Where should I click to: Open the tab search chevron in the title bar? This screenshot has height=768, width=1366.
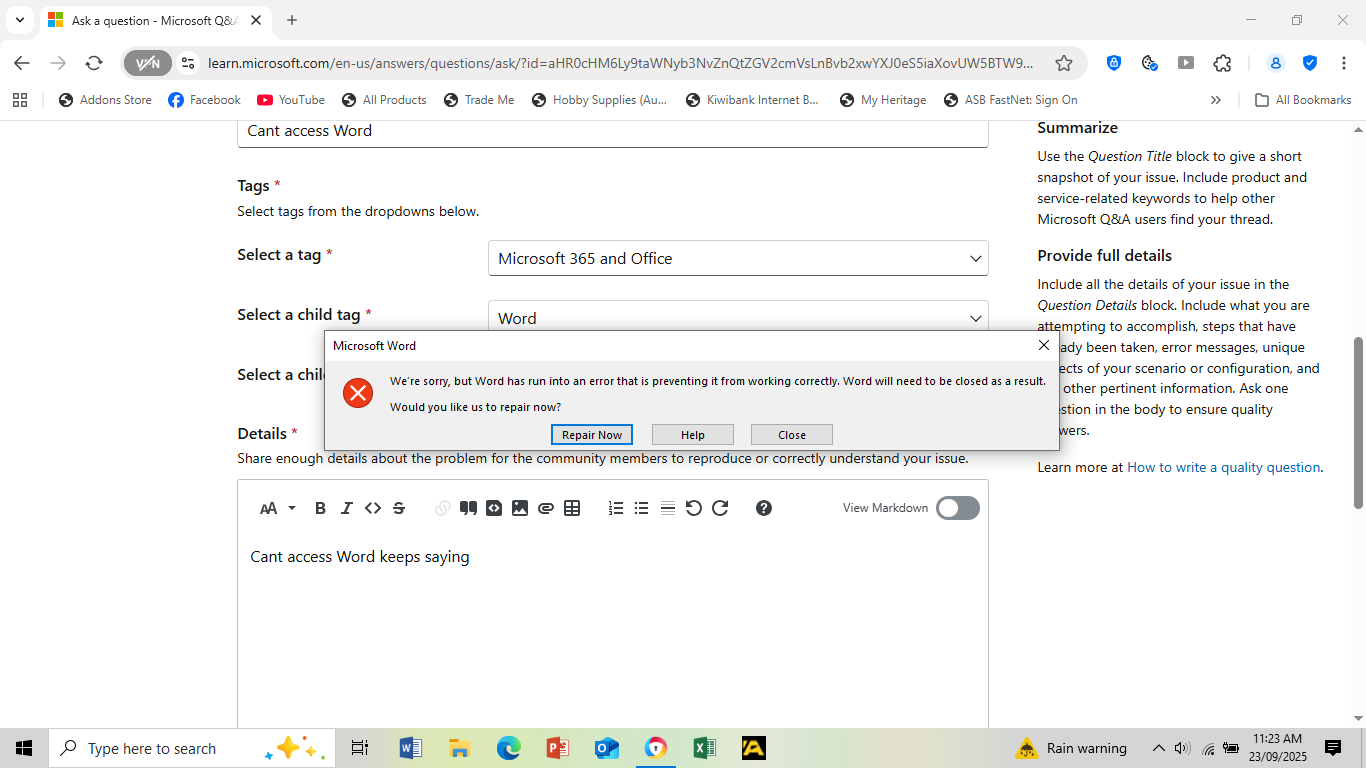pos(20,20)
